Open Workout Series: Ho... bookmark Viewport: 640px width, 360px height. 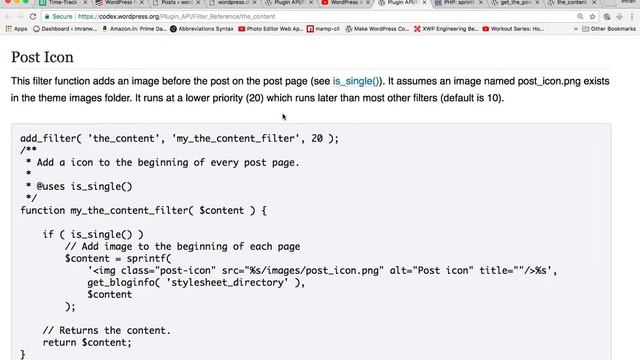tap(513, 29)
